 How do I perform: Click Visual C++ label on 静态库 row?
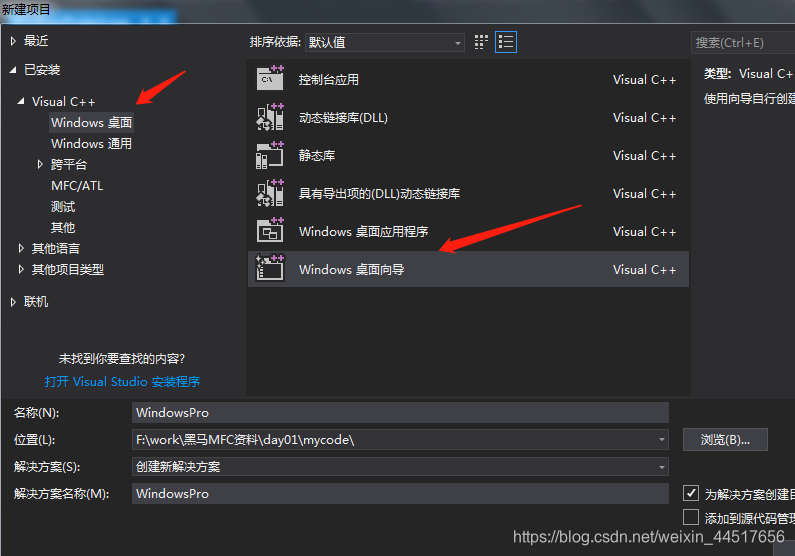pyautogui.click(x=644, y=156)
